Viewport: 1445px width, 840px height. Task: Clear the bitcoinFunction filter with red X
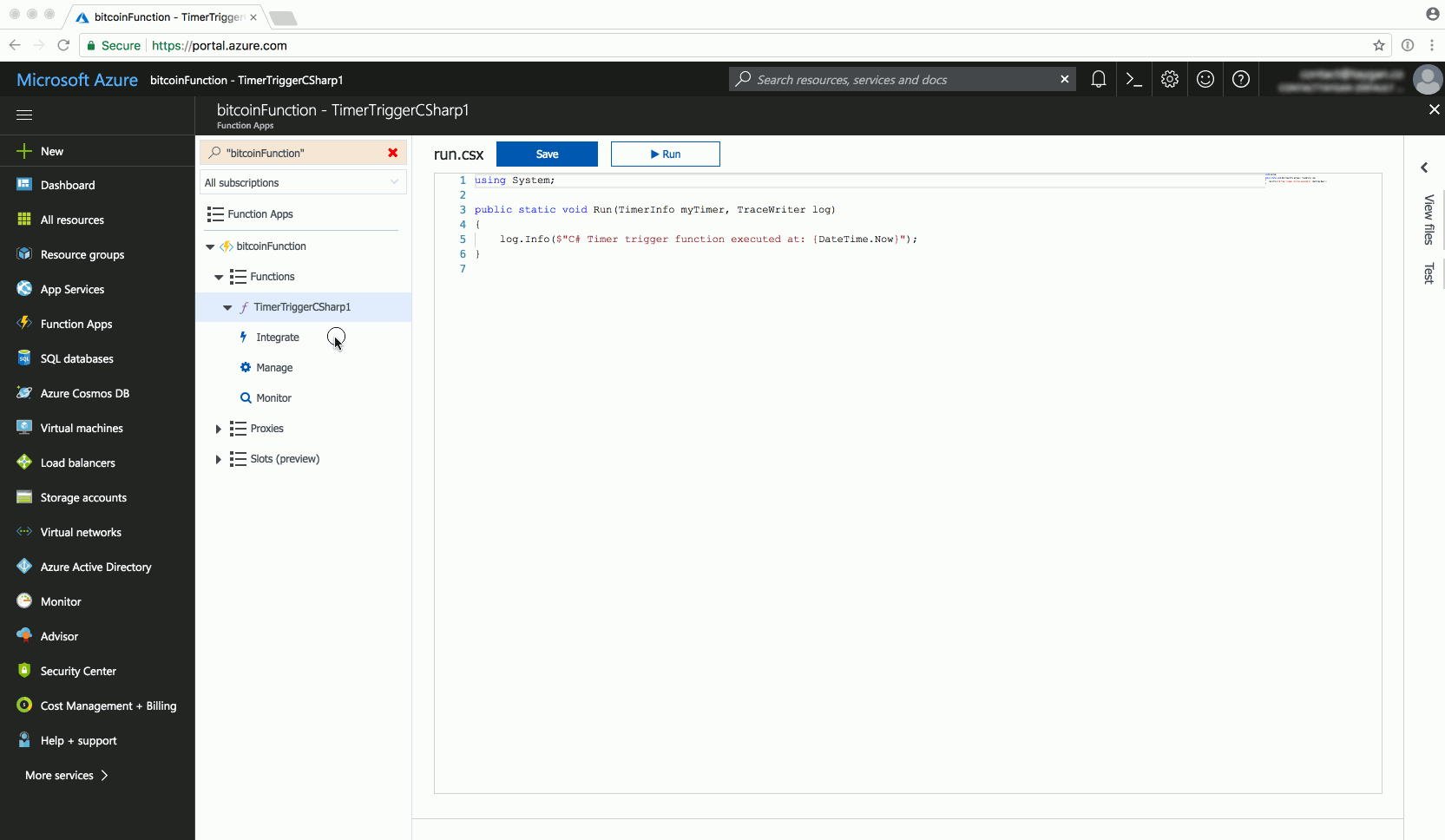point(392,153)
